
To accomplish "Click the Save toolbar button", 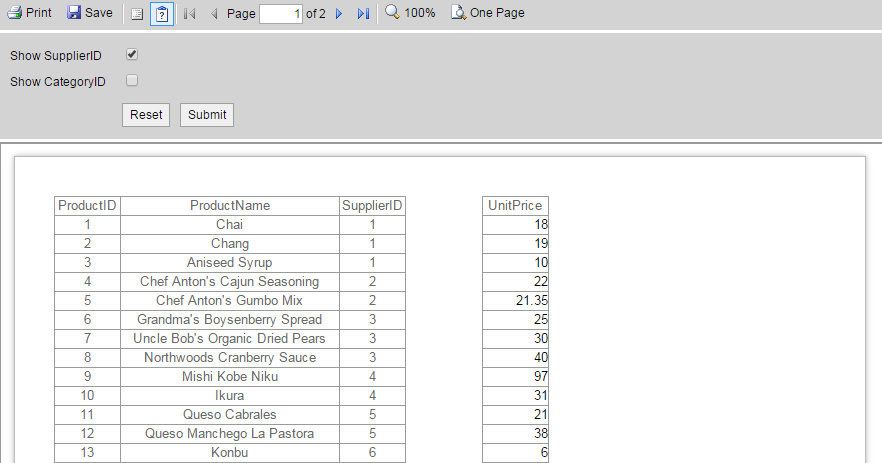I will pyautogui.click(x=90, y=12).
